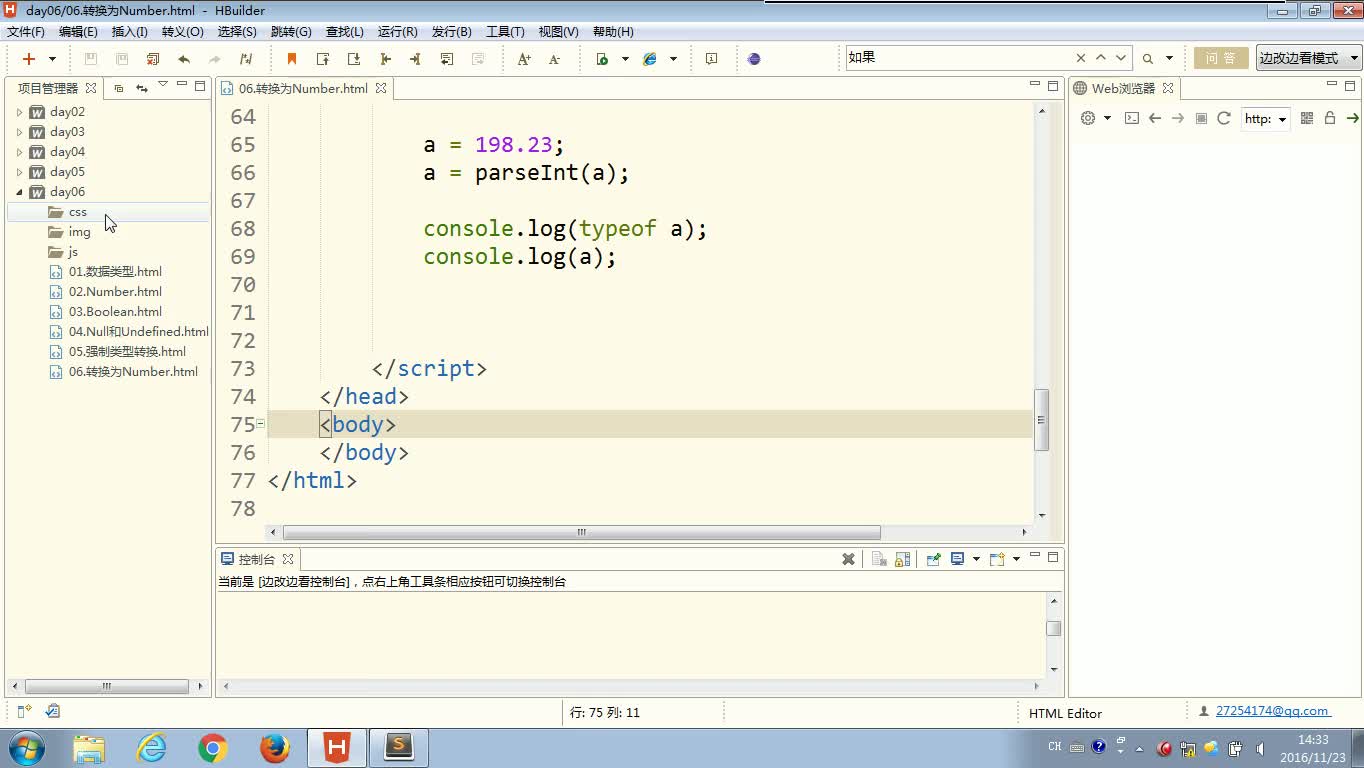Click the open new console icon
1364x768 pixels.
click(996, 559)
